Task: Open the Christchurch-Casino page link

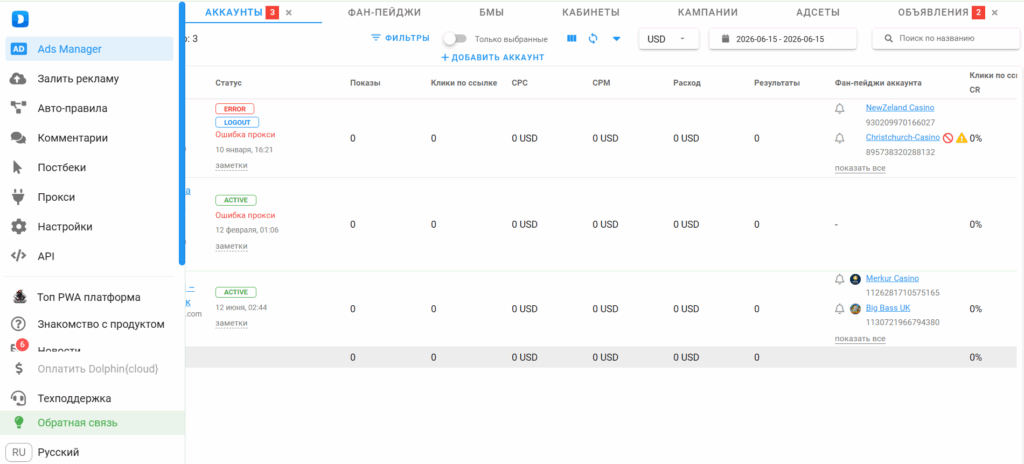Action: pos(903,137)
